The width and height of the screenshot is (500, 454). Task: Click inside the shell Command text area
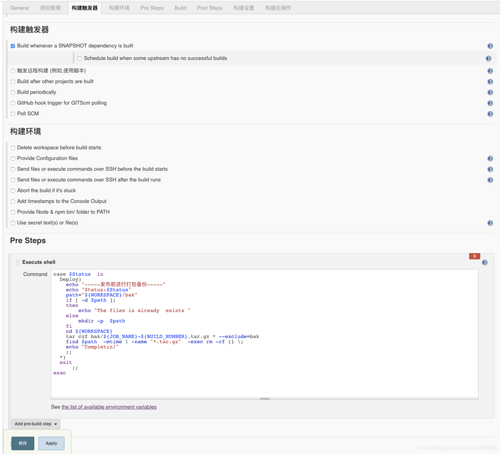[265, 333]
